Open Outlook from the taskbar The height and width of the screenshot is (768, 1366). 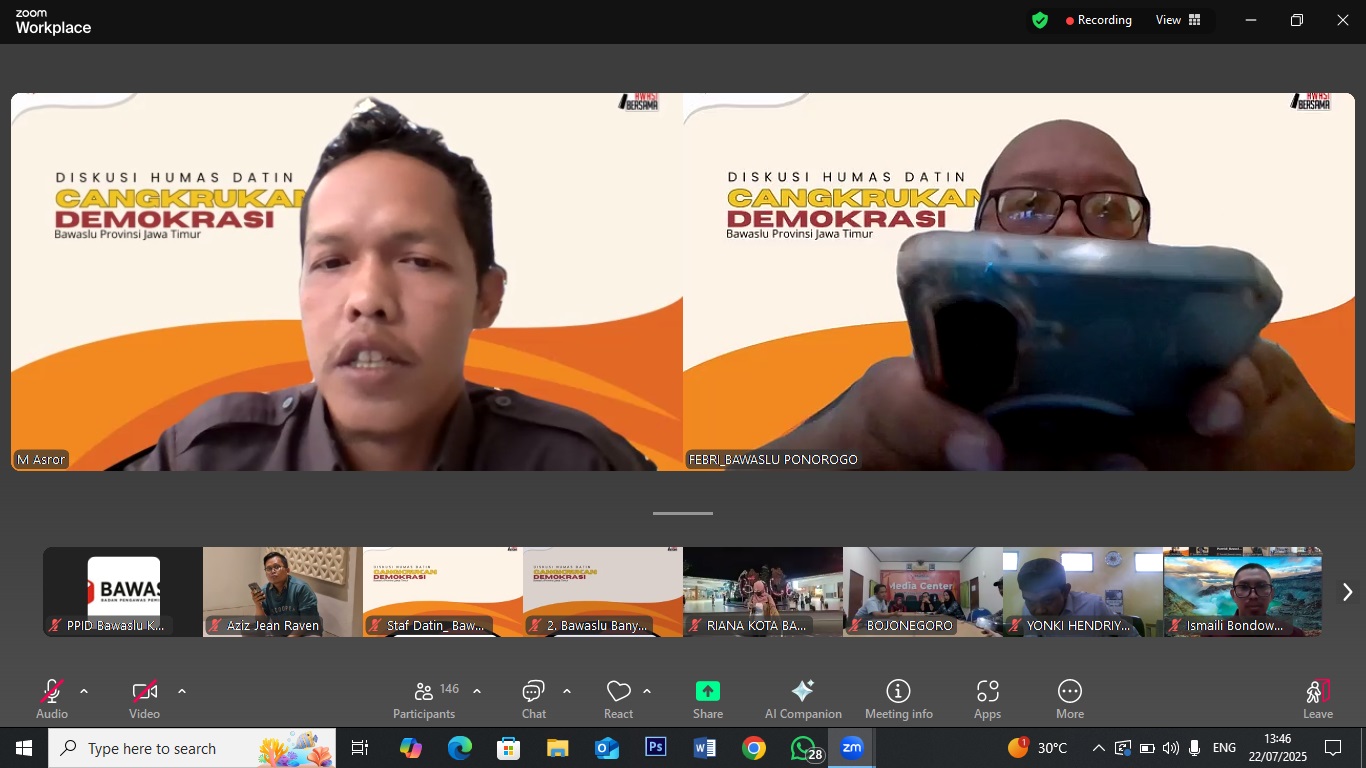point(607,748)
